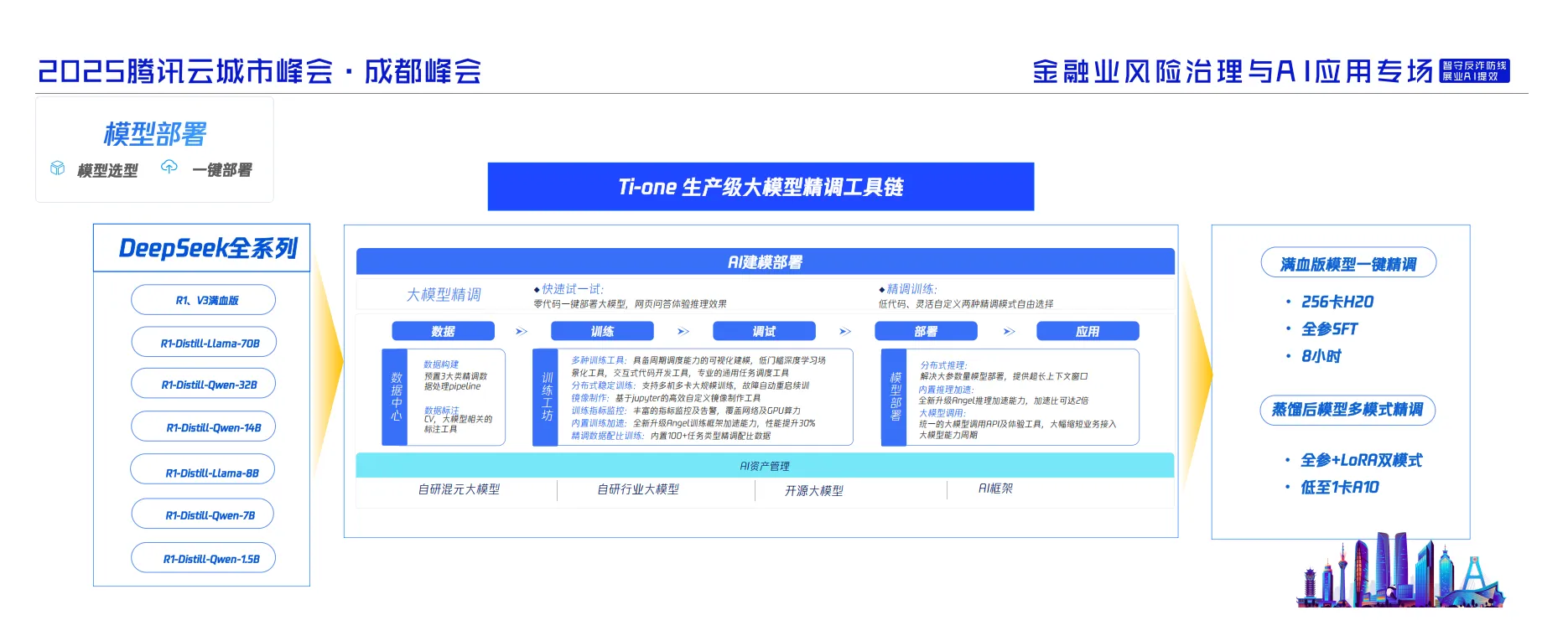
Task: Select the 一键部署 label
Action: (222, 170)
